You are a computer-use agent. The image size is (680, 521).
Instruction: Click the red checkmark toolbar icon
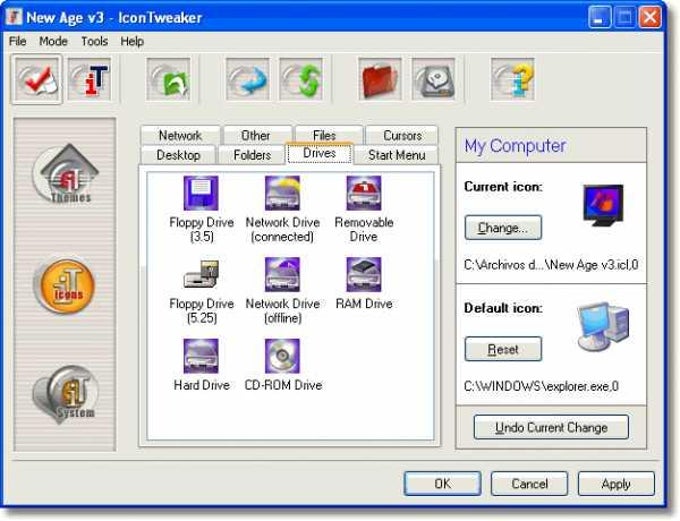click(x=37, y=79)
